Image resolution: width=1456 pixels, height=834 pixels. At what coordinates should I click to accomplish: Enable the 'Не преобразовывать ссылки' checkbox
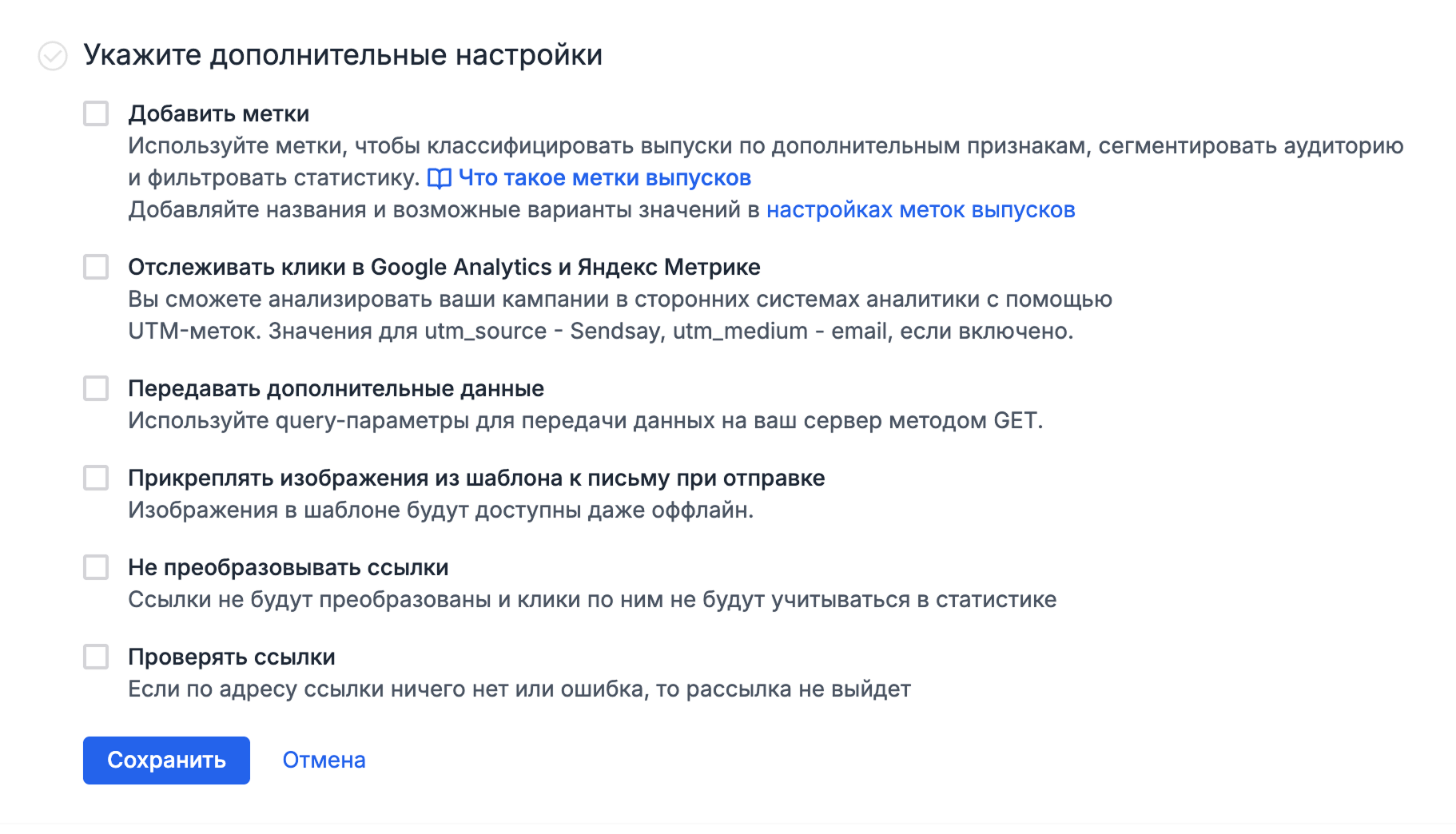[x=96, y=567]
